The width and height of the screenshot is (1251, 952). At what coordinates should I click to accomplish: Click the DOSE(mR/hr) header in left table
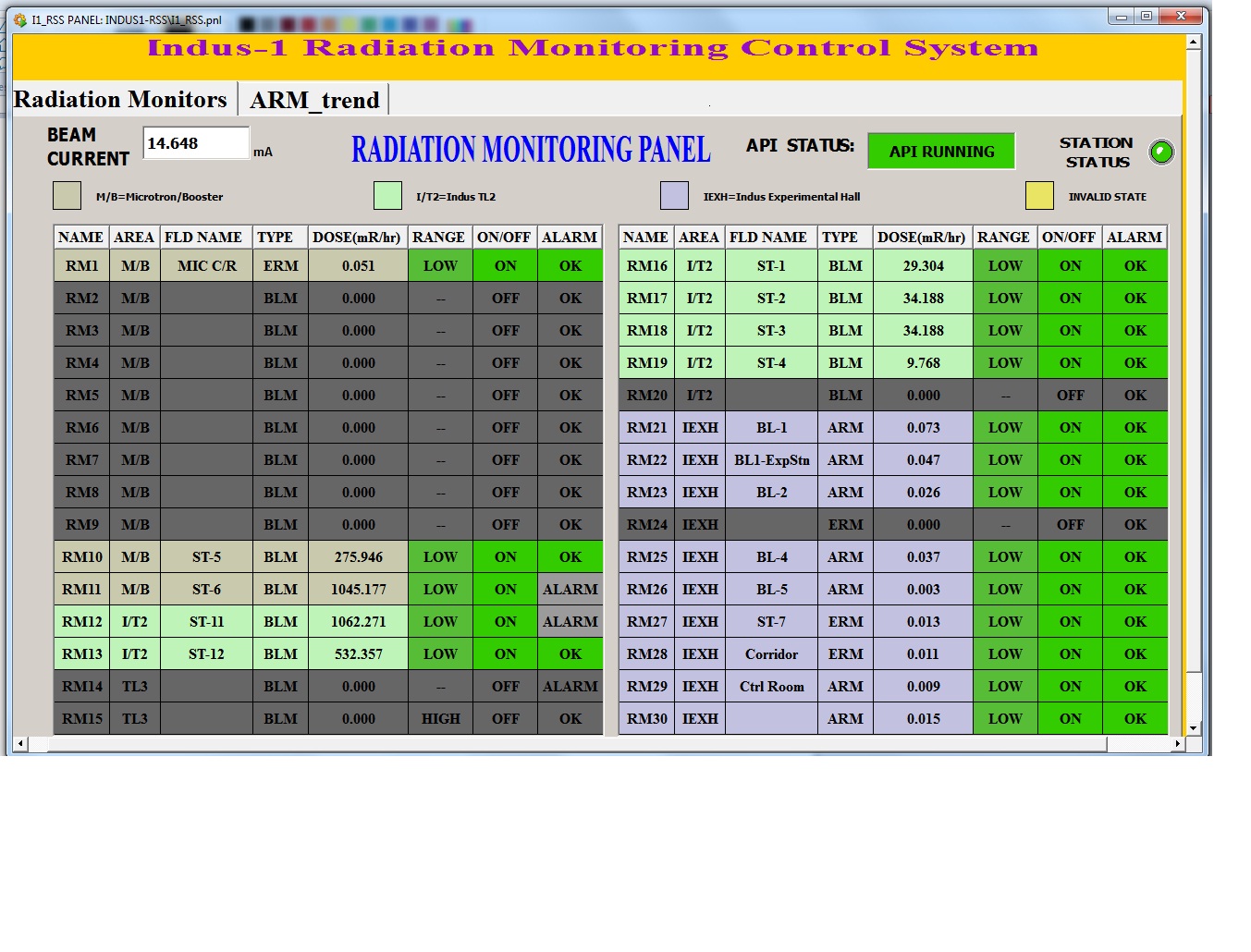357,237
